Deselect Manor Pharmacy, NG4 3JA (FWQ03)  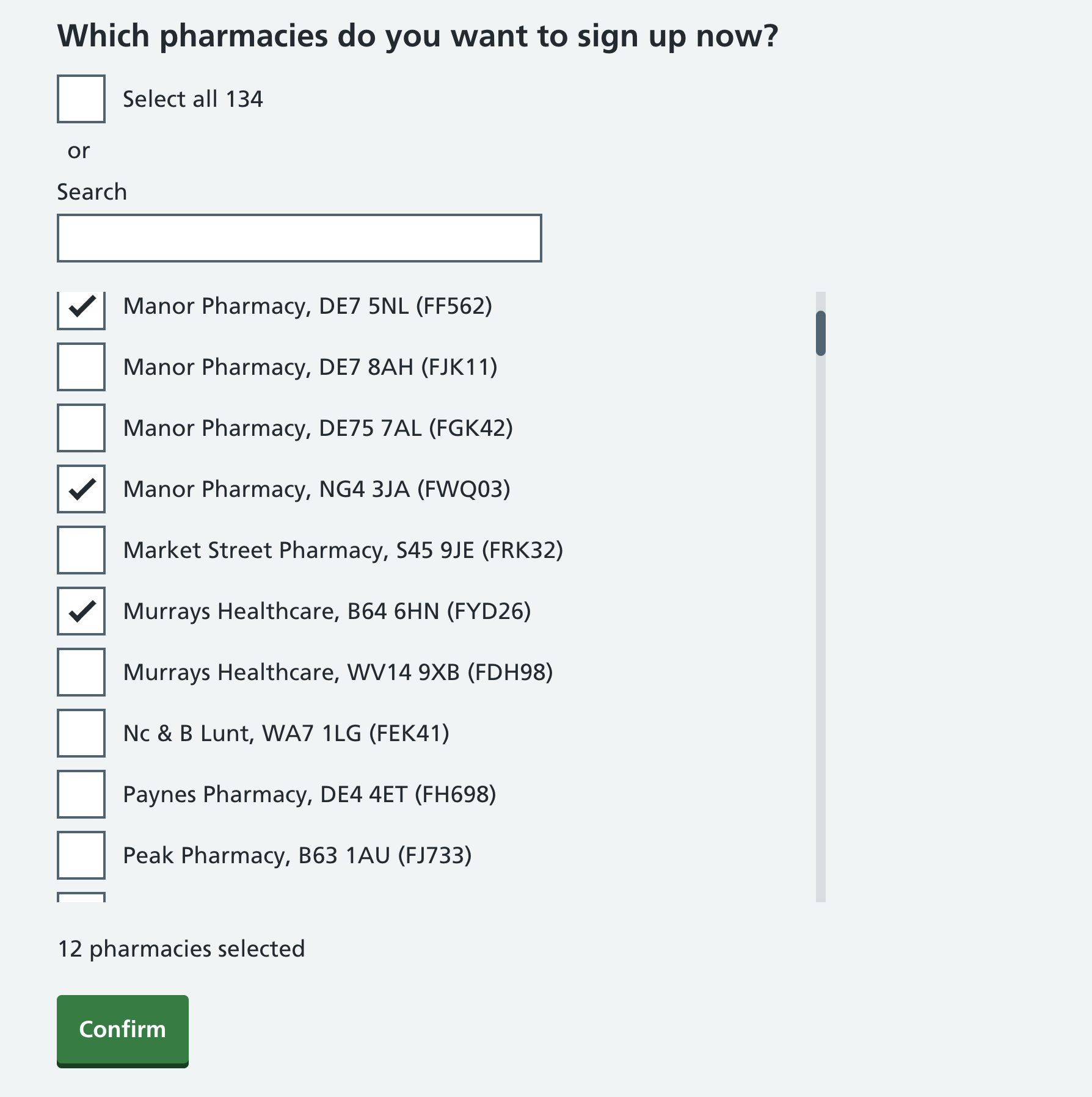(81, 490)
